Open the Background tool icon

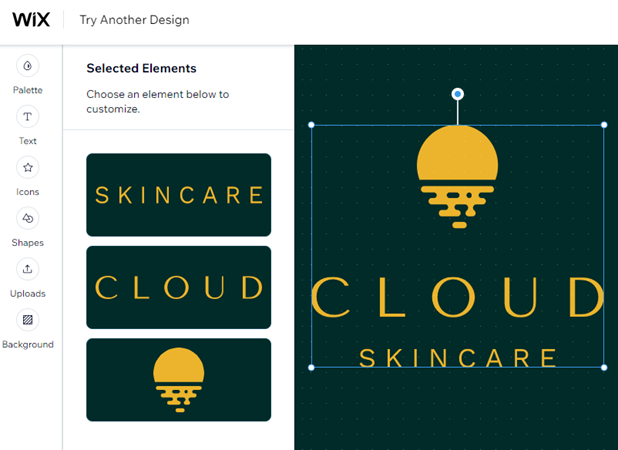point(28,320)
